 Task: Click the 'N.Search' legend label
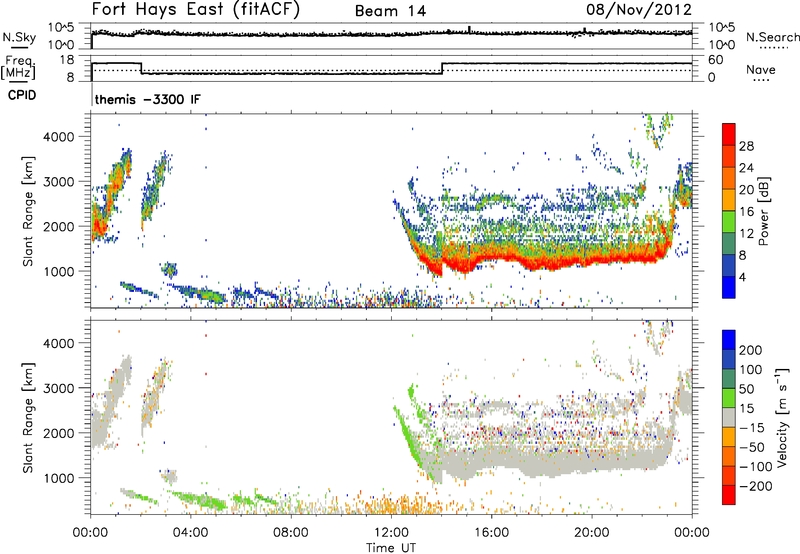click(x=772, y=37)
